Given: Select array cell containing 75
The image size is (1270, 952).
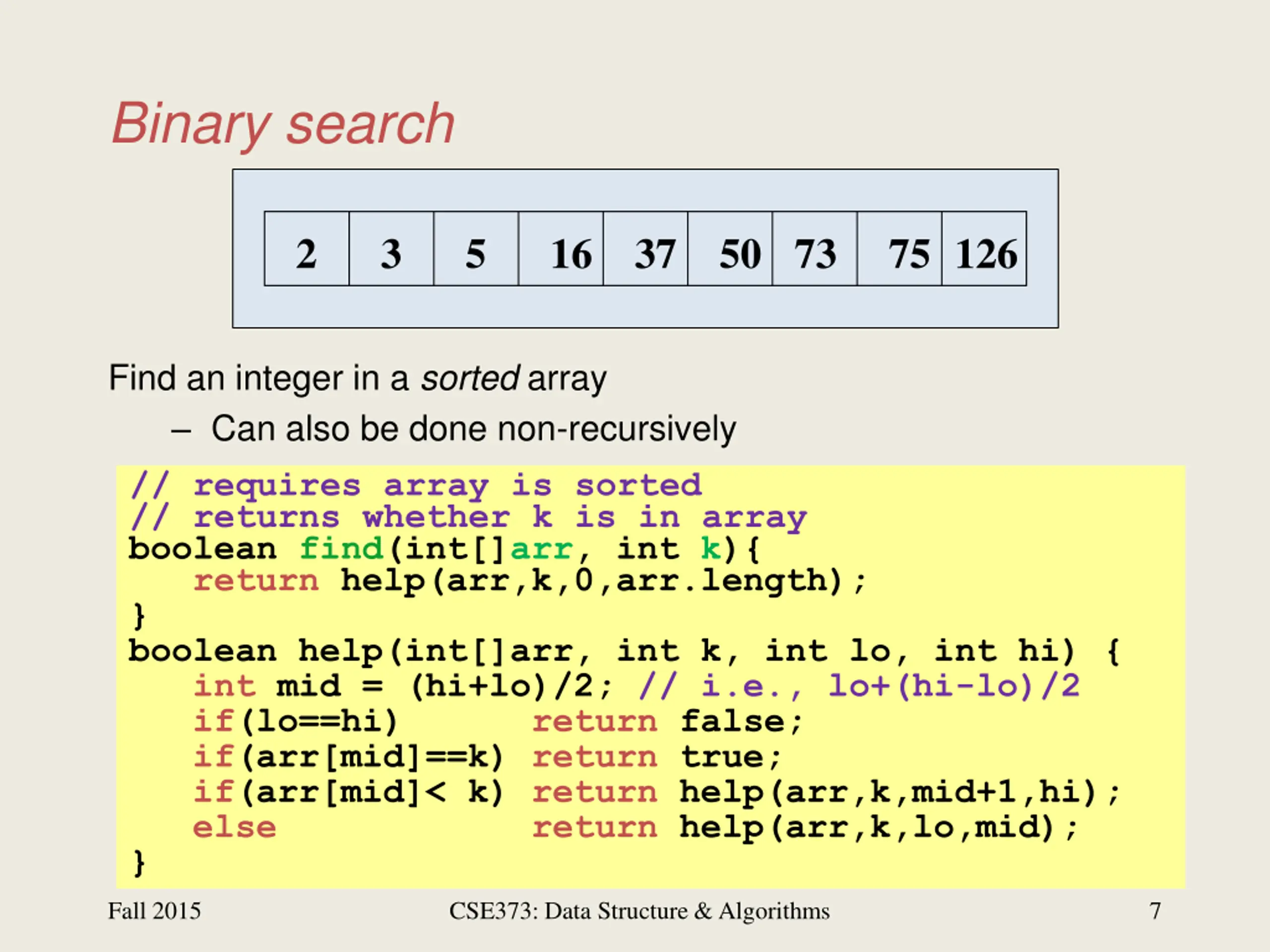Looking at the screenshot, I should click(900, 248).
